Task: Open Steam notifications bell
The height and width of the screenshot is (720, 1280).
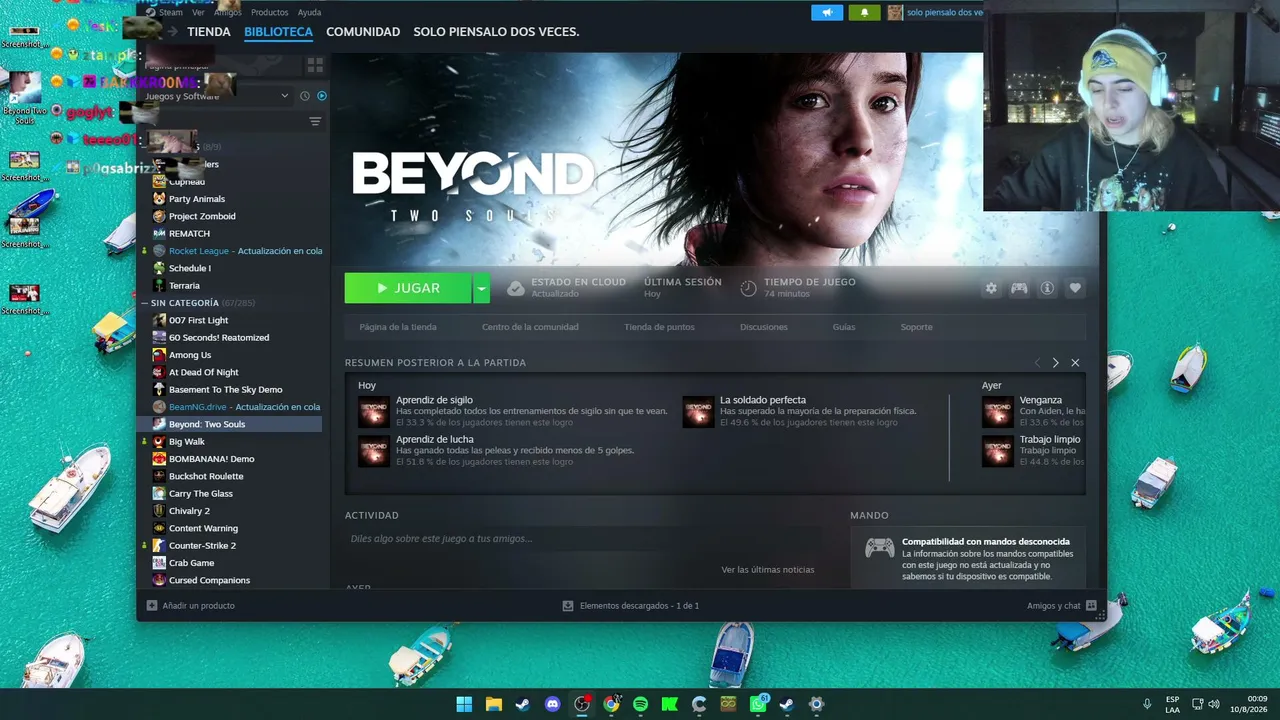Action: (864, 12)
